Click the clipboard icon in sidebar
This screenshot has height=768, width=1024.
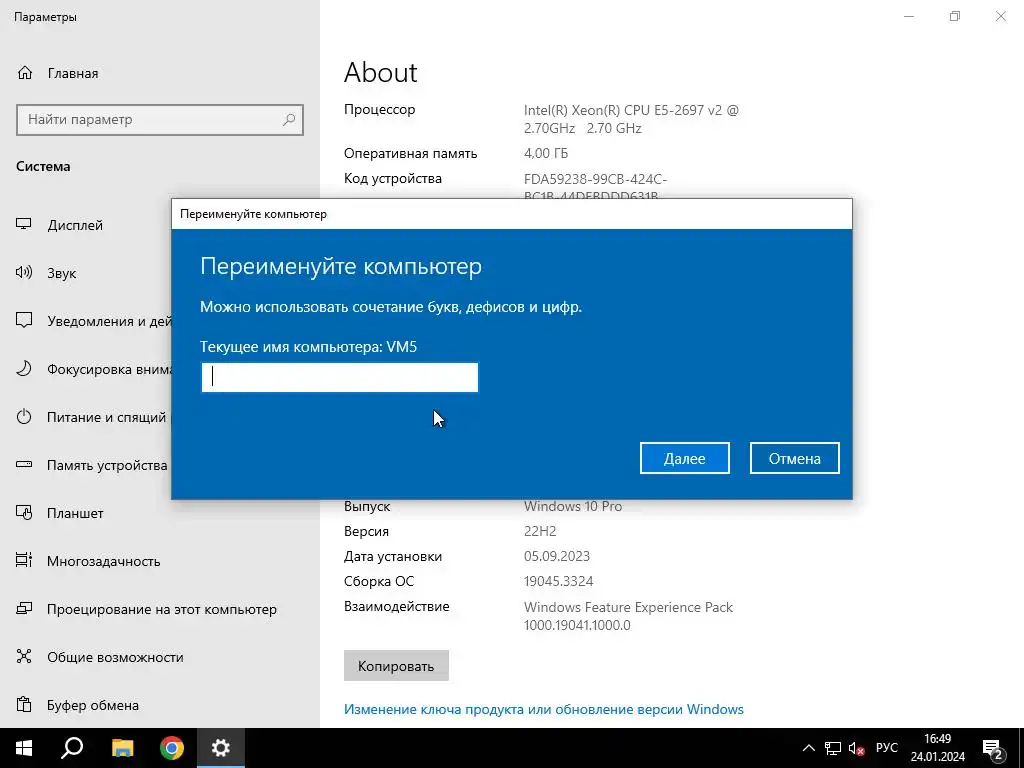pyautogui.click(x=24, y=704)
